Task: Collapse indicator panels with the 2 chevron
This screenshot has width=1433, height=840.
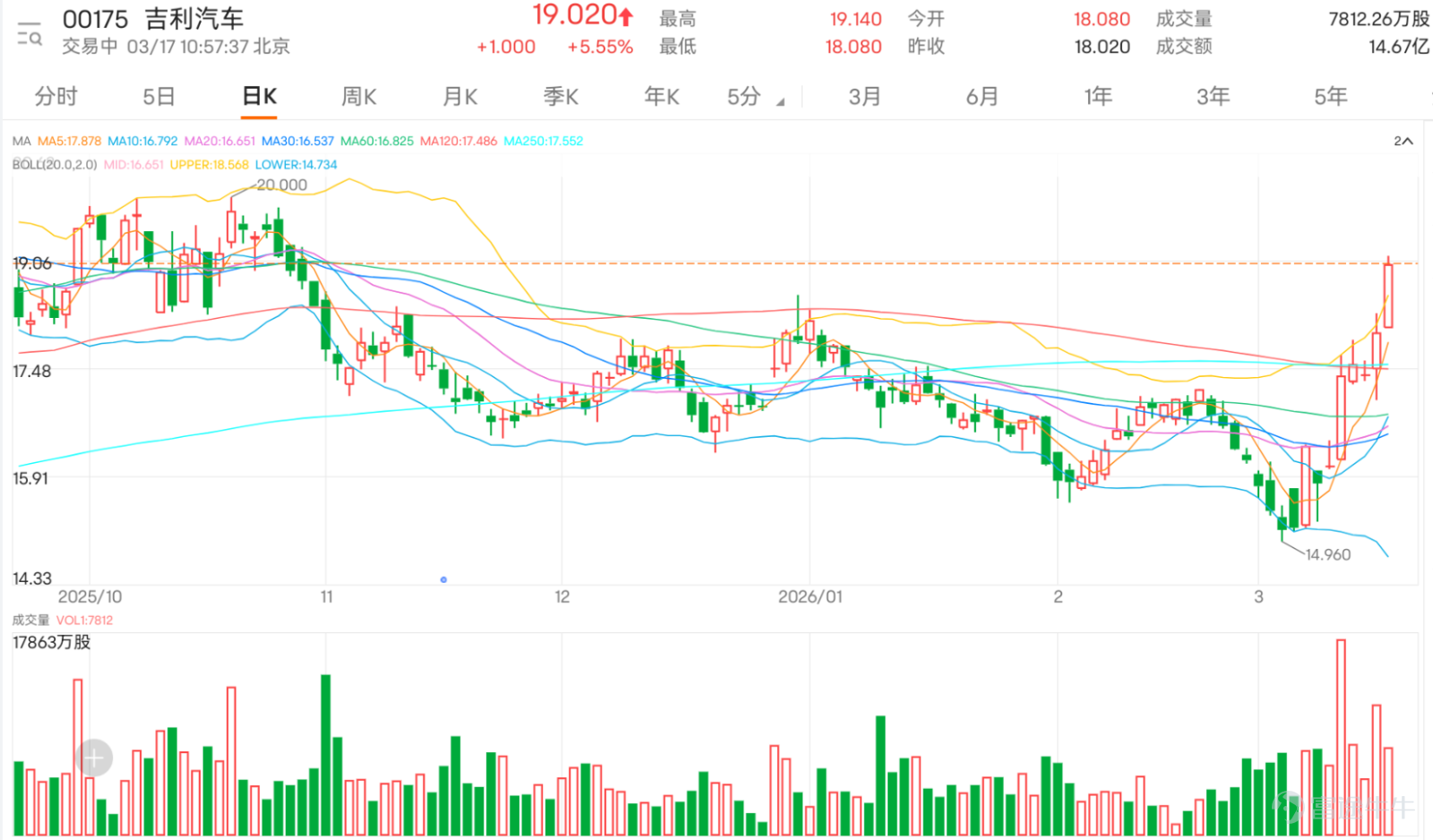Action: 1403,141
